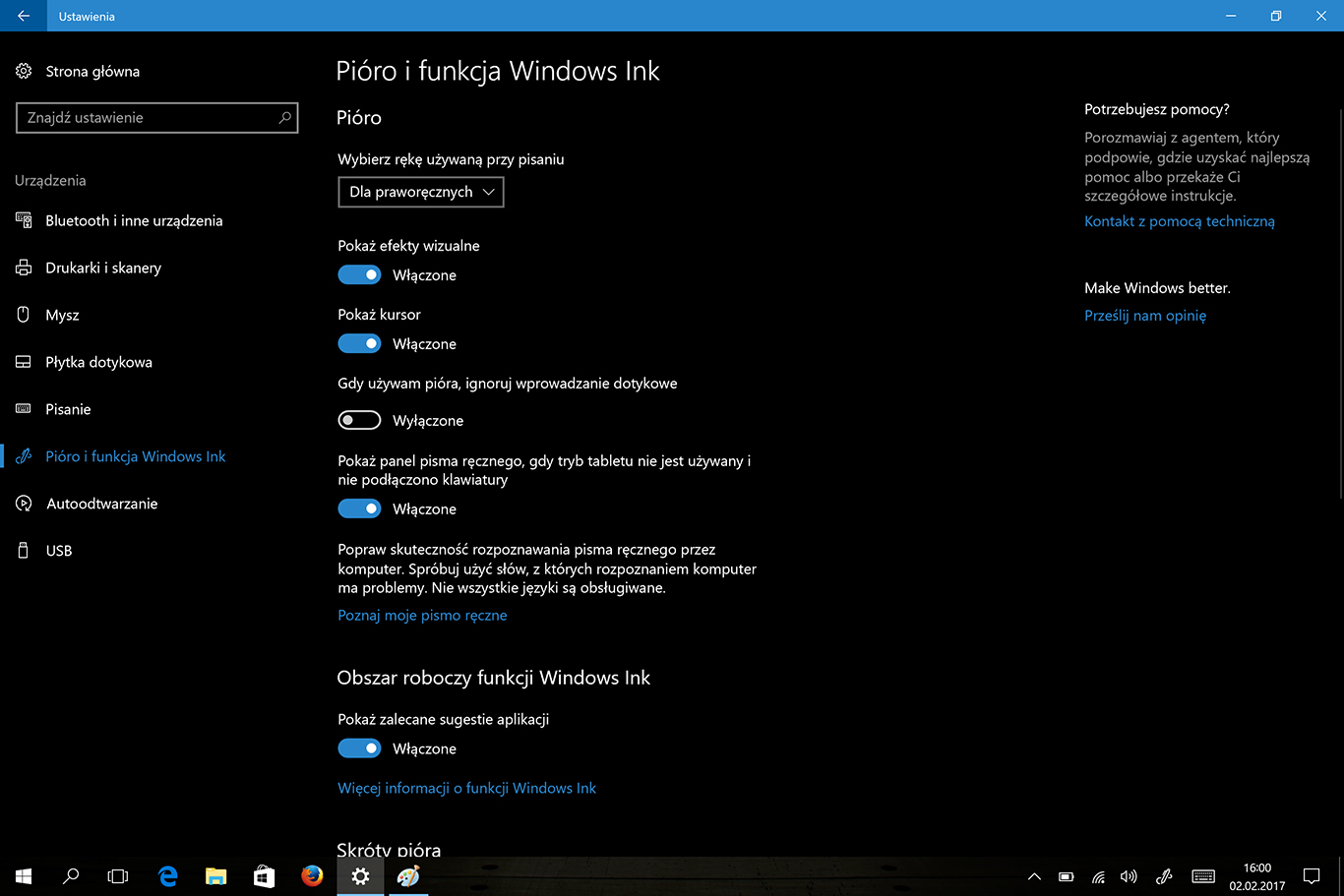Screen dimensions: 1344x896
Task: Launch Microsoft Edge from the taskbar
Action: (168, 875)
